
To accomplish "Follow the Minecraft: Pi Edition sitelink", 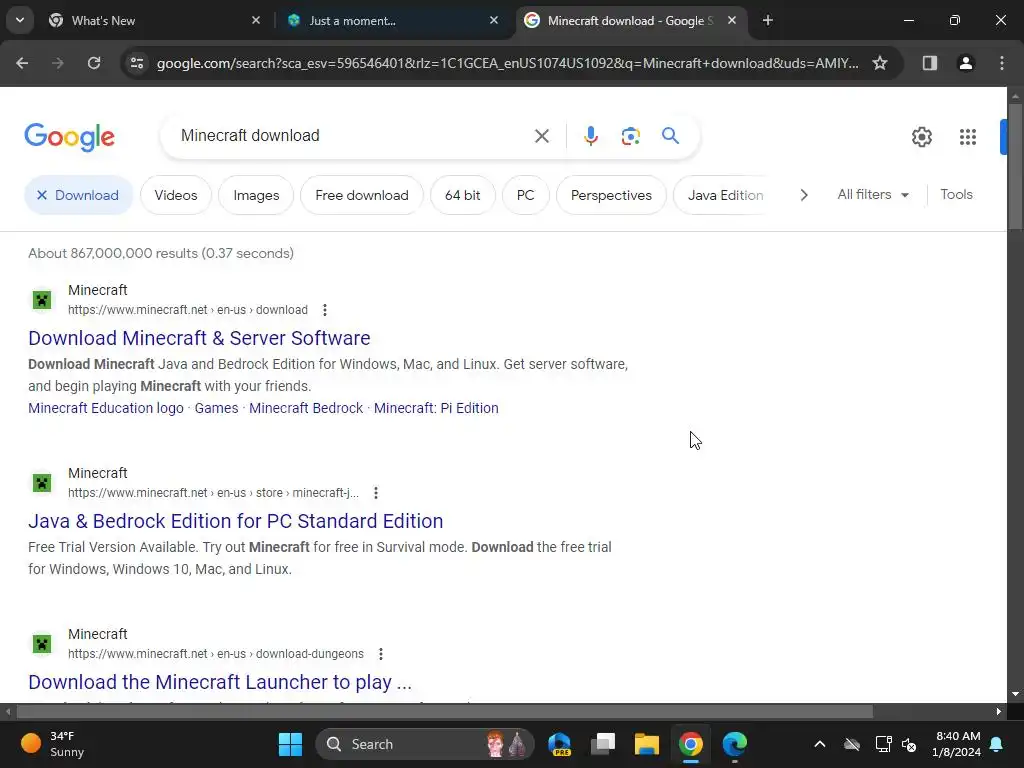I will 436,408.
